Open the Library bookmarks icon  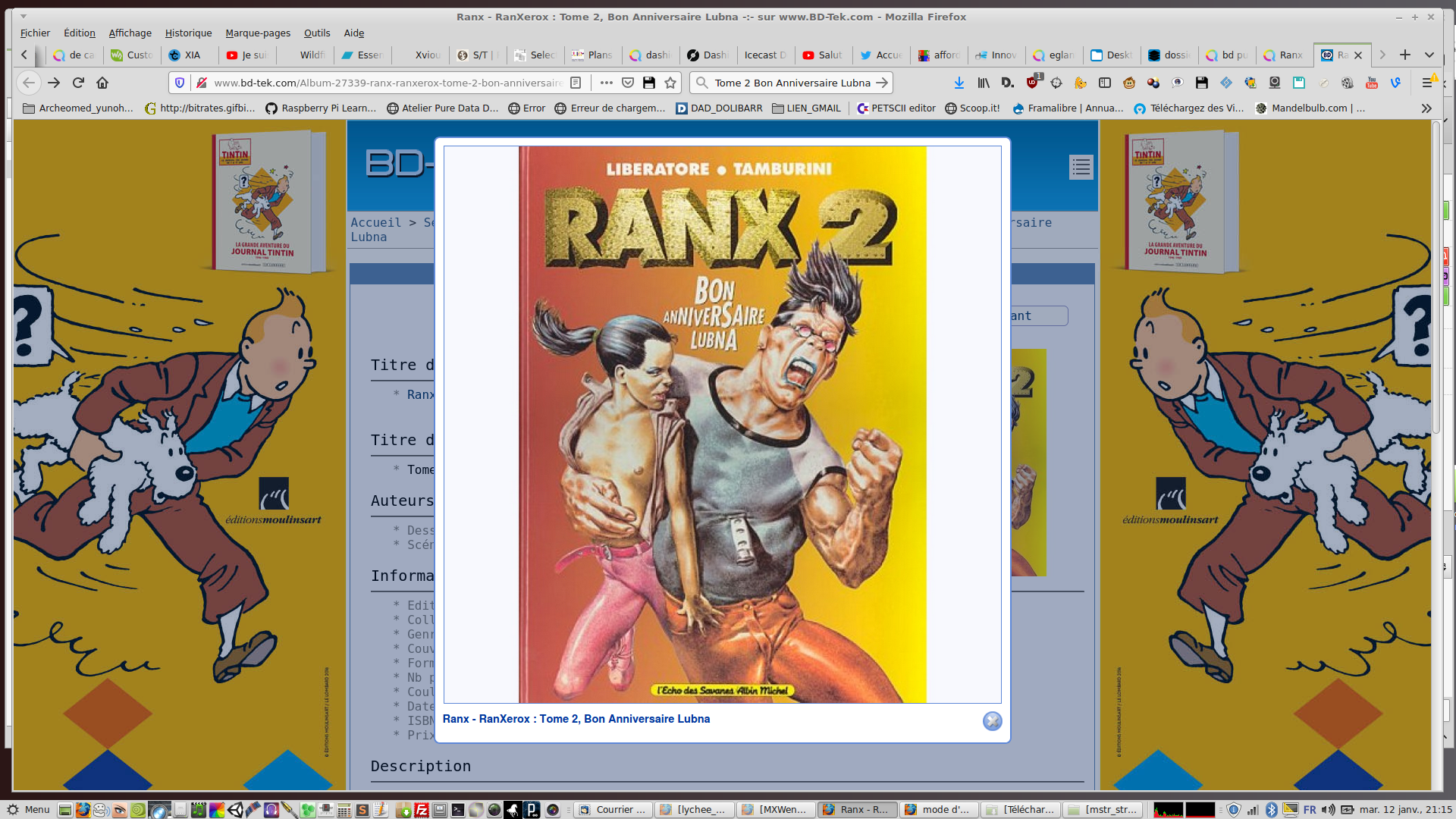pyautogui.click(x=984, y=83)
